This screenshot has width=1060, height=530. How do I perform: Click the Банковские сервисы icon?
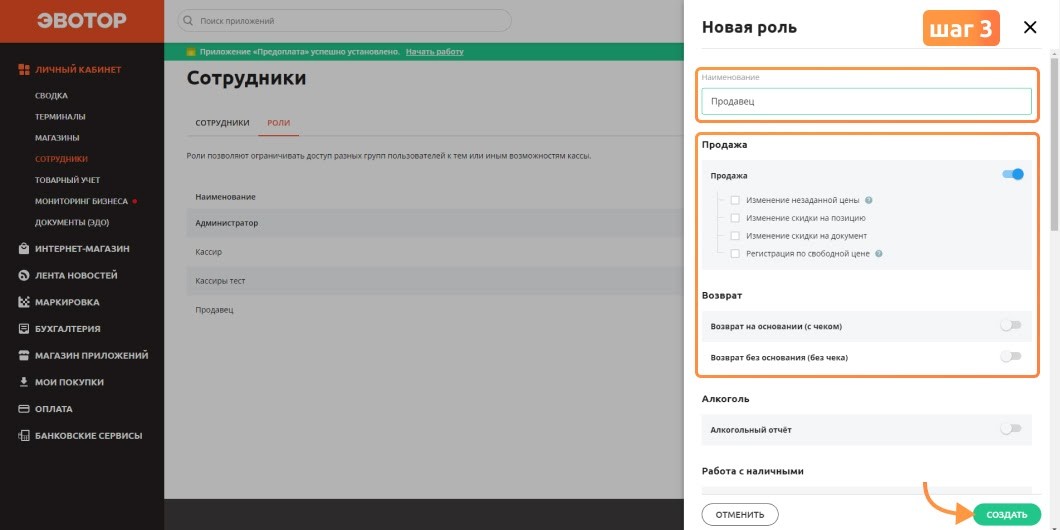tap(24, 435)
